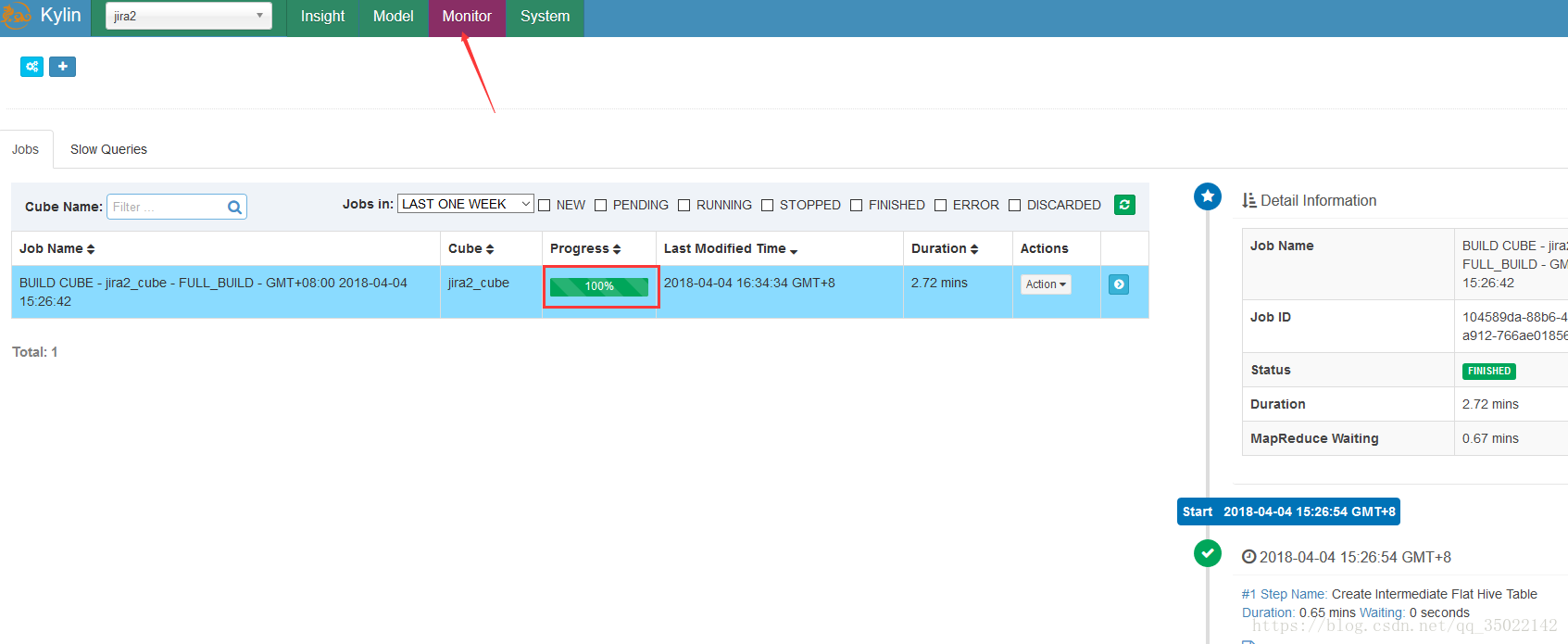
Task: Click the Start 2018-04-04 15:26:54 label
Action: [1288, 511]
